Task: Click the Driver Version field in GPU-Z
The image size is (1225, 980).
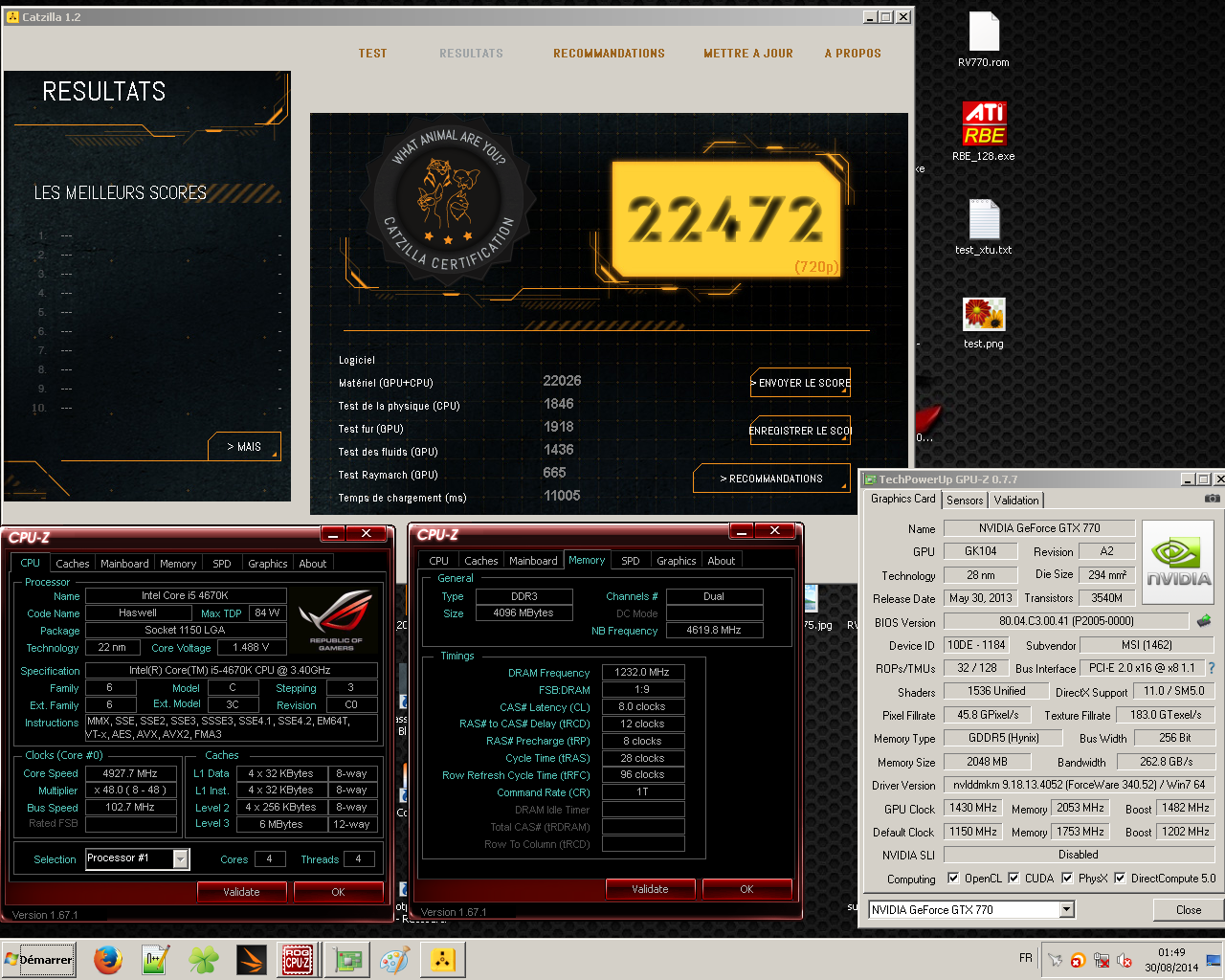Action: click(1079, 785)
